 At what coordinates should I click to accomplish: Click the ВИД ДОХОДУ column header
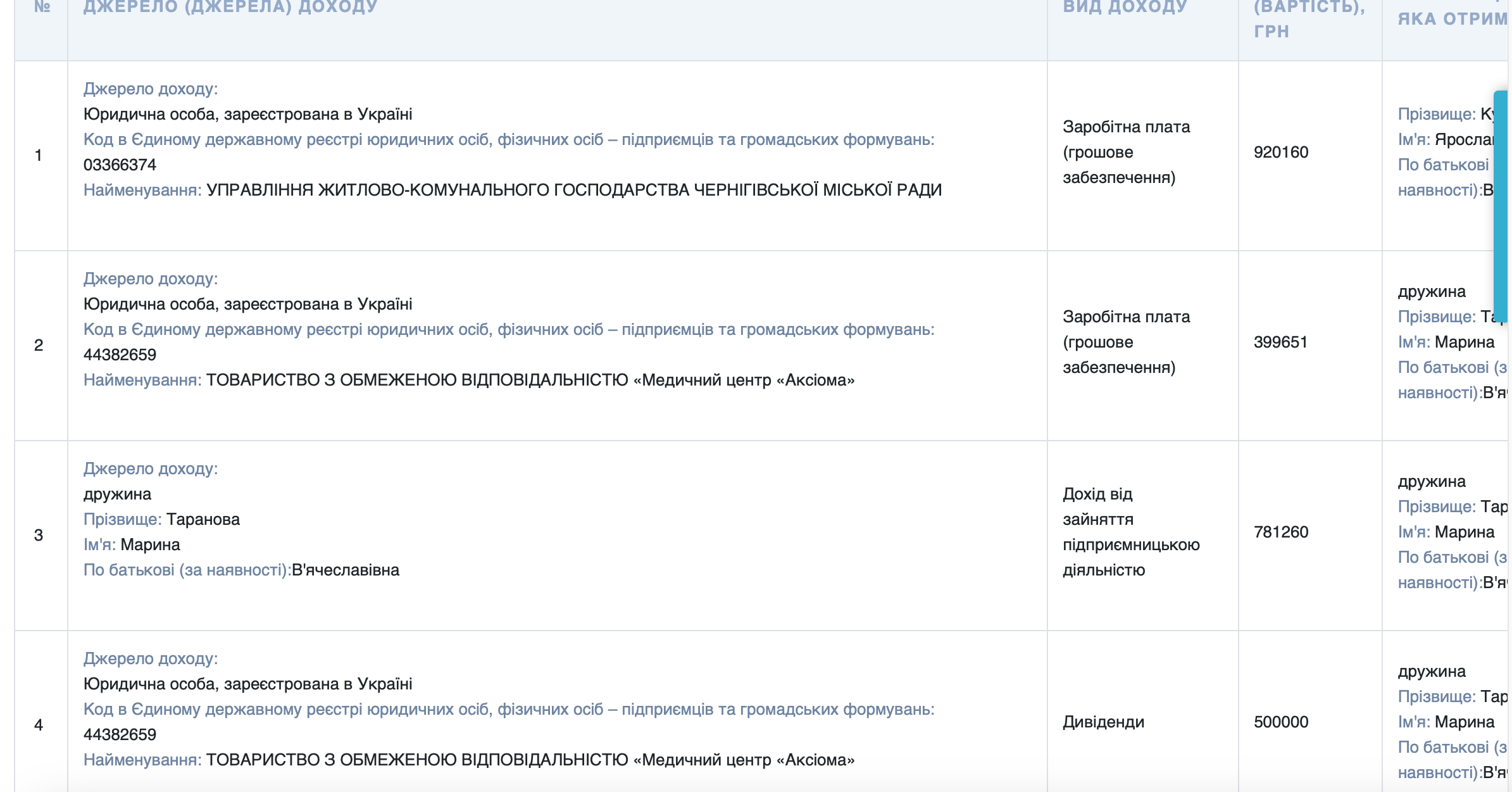[1125, 8]
